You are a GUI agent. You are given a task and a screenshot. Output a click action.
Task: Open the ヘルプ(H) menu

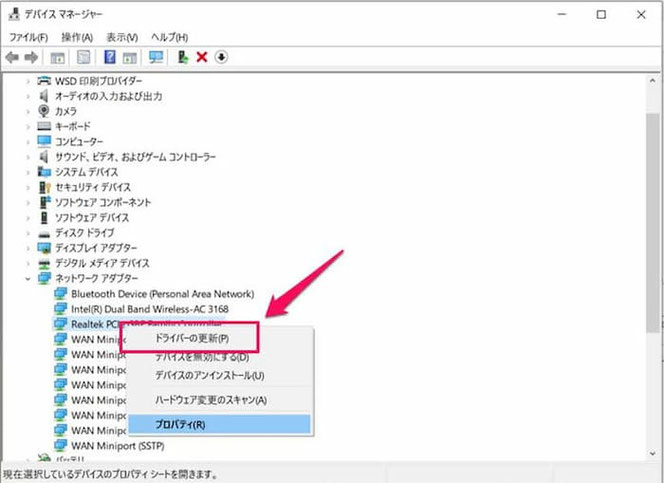click(169, 37)
